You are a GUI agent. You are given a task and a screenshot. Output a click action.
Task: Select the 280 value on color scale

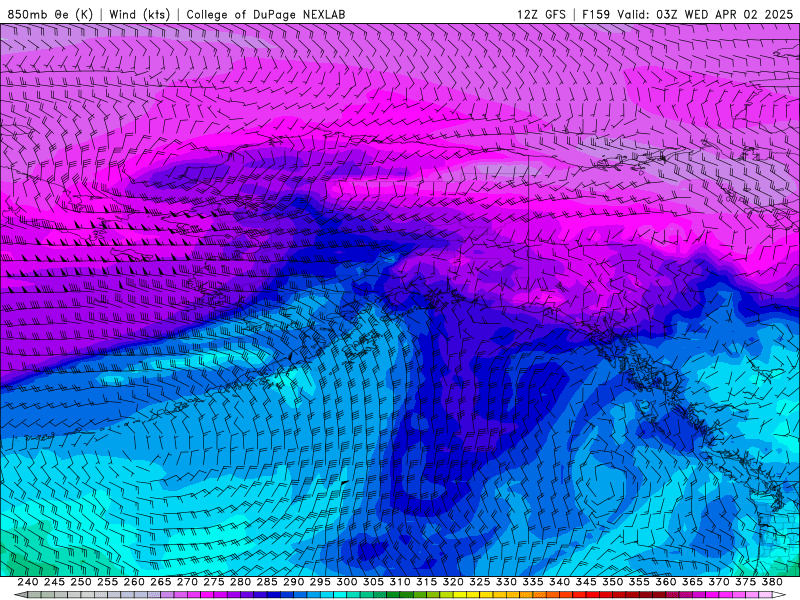pyautogui.click(x=240, y=582)
